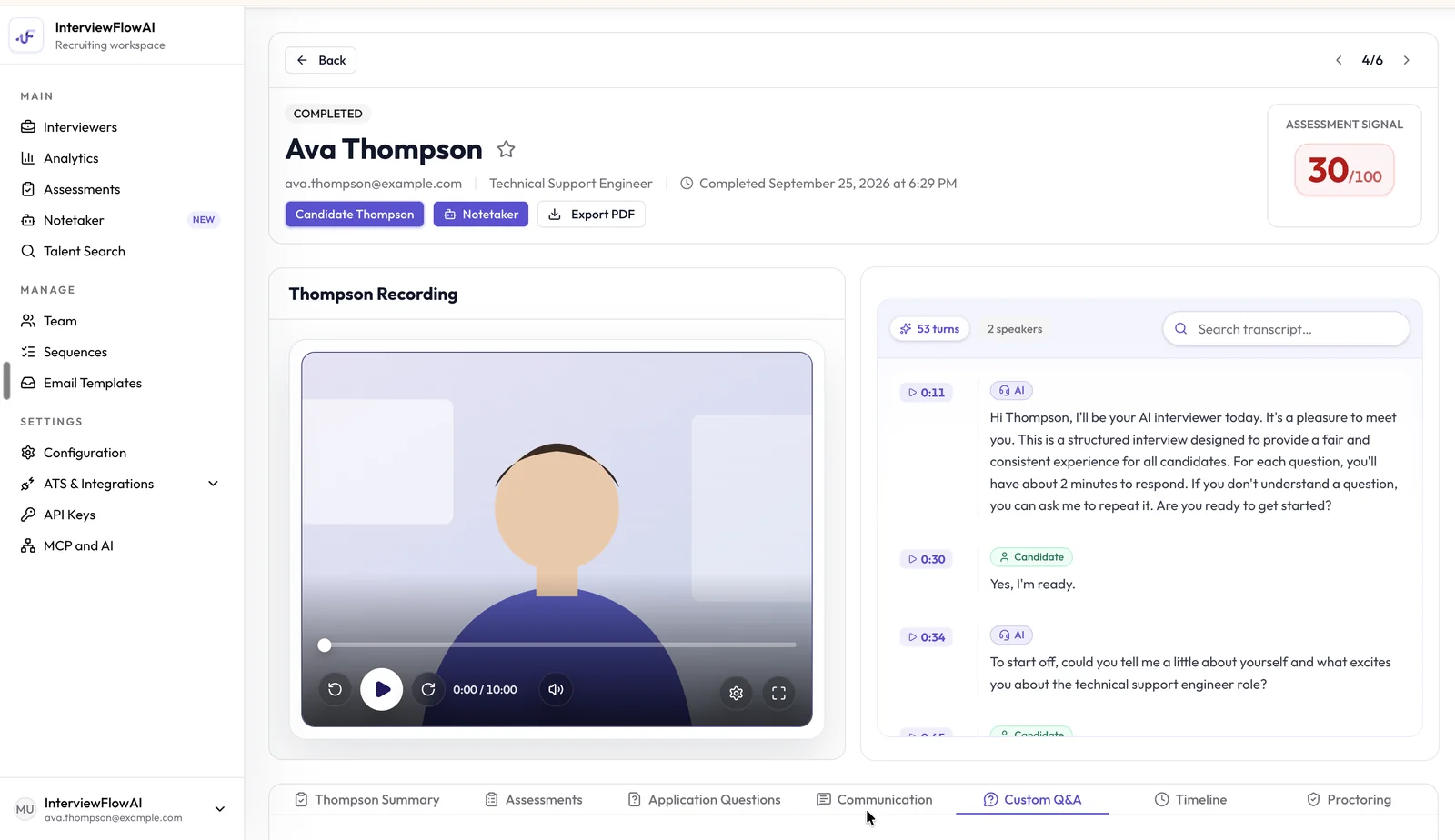The width and height of the screenshot is (1455, 840).
Task: Export the report as PDF
Action: (x=591, y=215)
